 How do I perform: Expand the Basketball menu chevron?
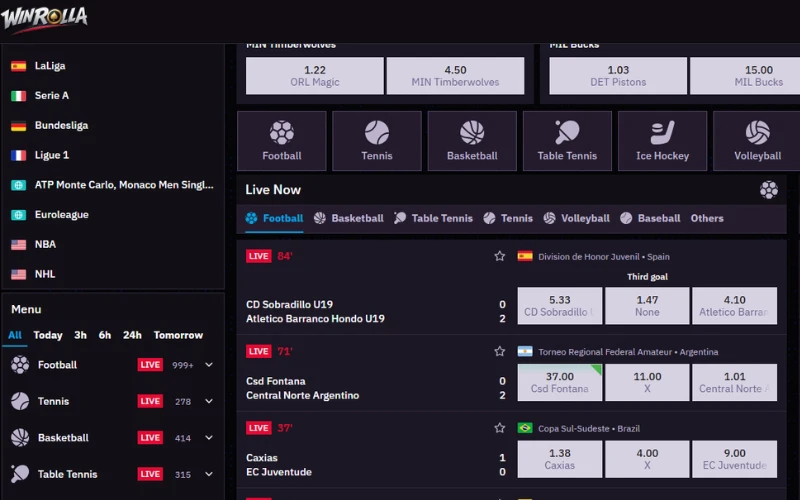click(209, 438)
